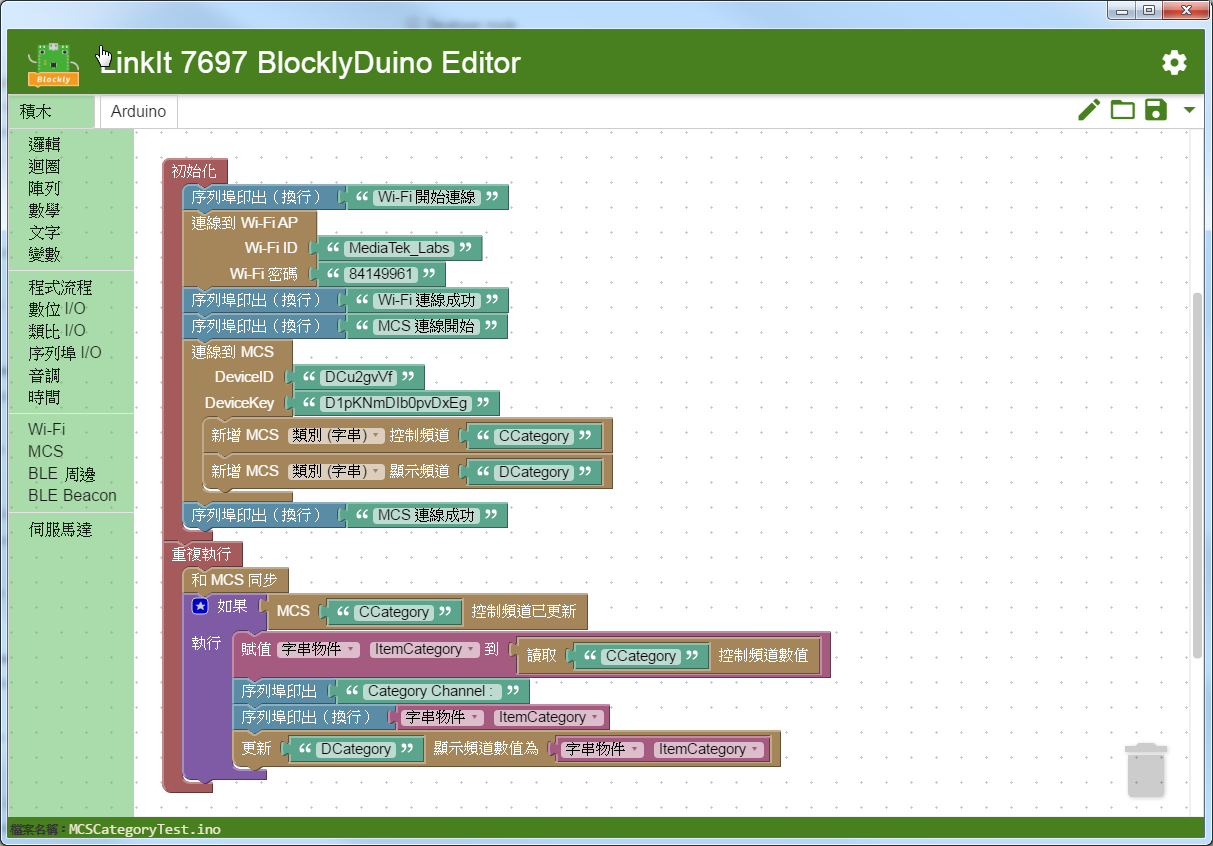Click the Blockly logo in the header
Image resolution: width=1213 pixels, height=846 pixels.
(x=52, y=62)
